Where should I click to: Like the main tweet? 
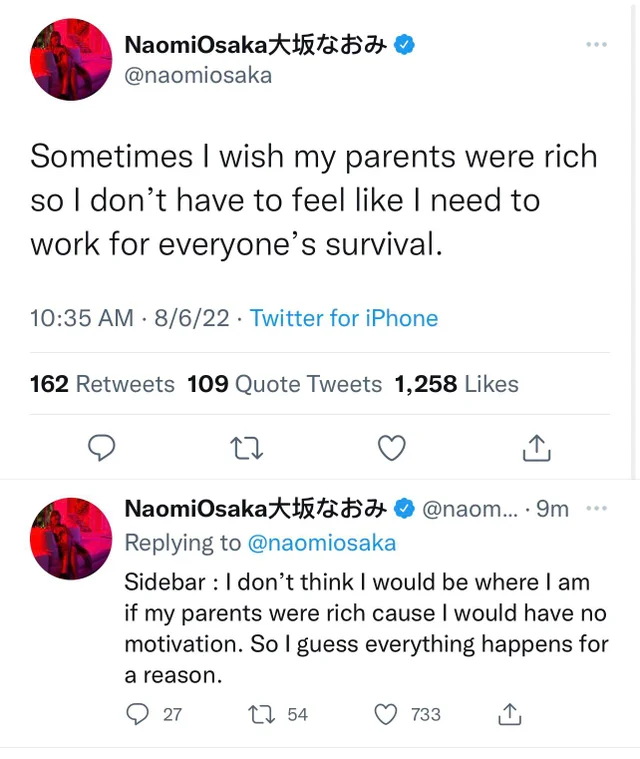click(391, 449)
